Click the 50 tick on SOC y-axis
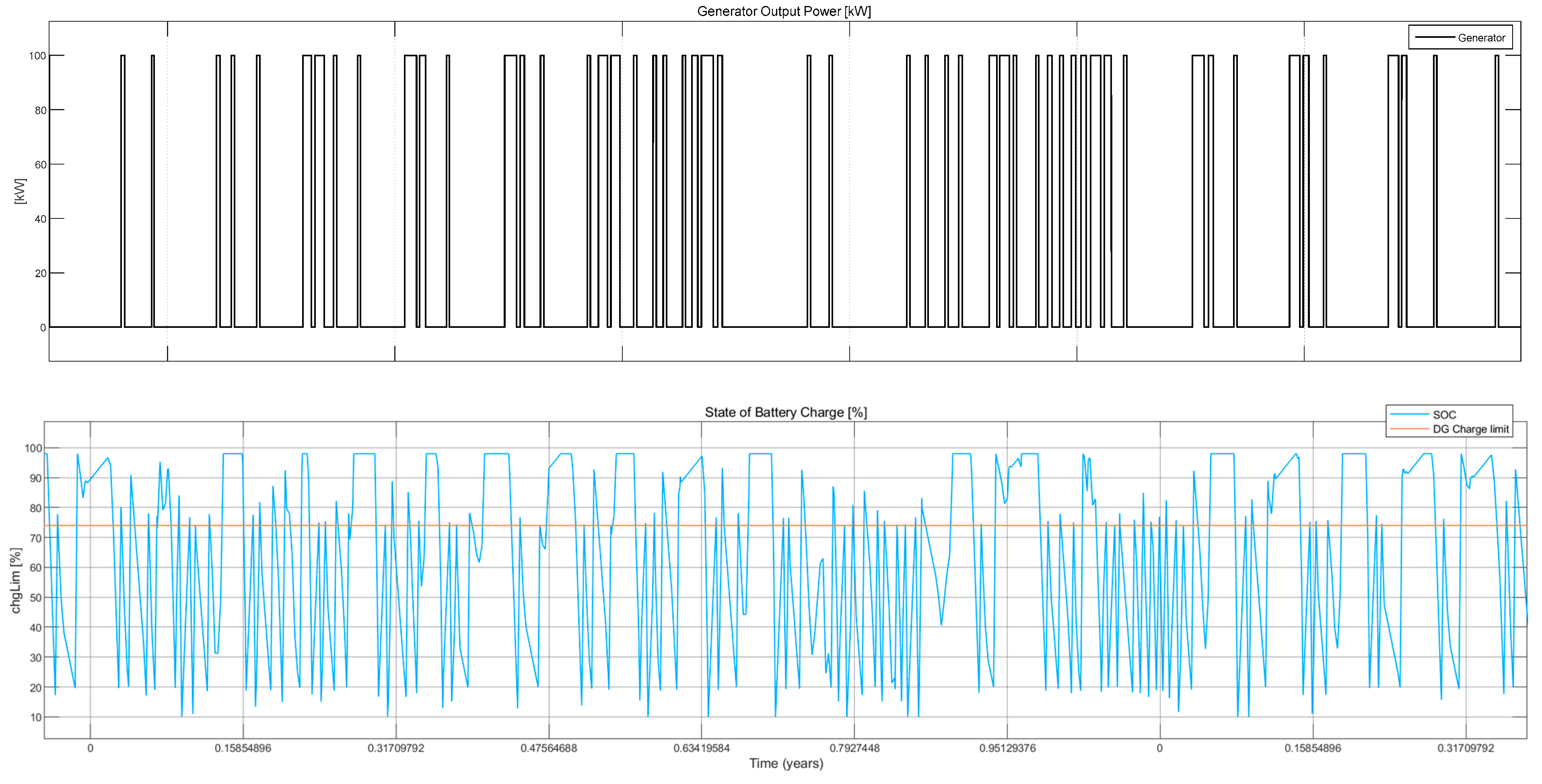 [35, 597]
